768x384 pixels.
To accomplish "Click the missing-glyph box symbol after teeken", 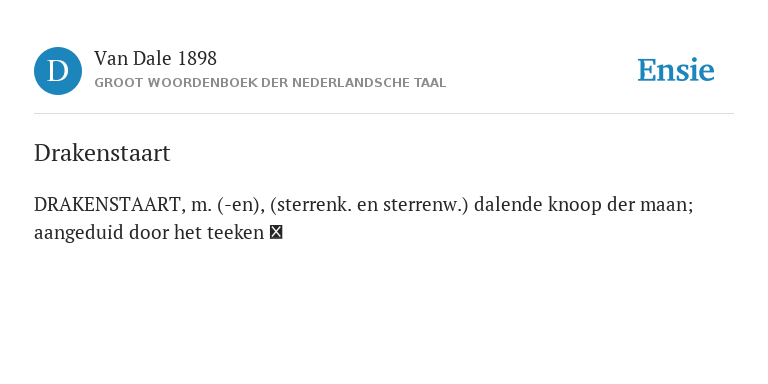I will click(x=276, y=232).
